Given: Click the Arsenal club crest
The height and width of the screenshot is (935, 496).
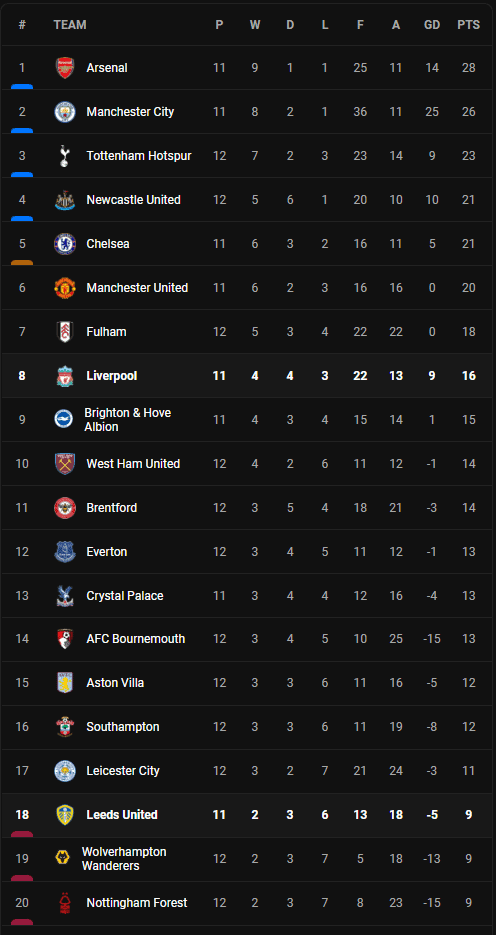Looking at the screenshot, I should pyautogui.click(x=65, y=68).
